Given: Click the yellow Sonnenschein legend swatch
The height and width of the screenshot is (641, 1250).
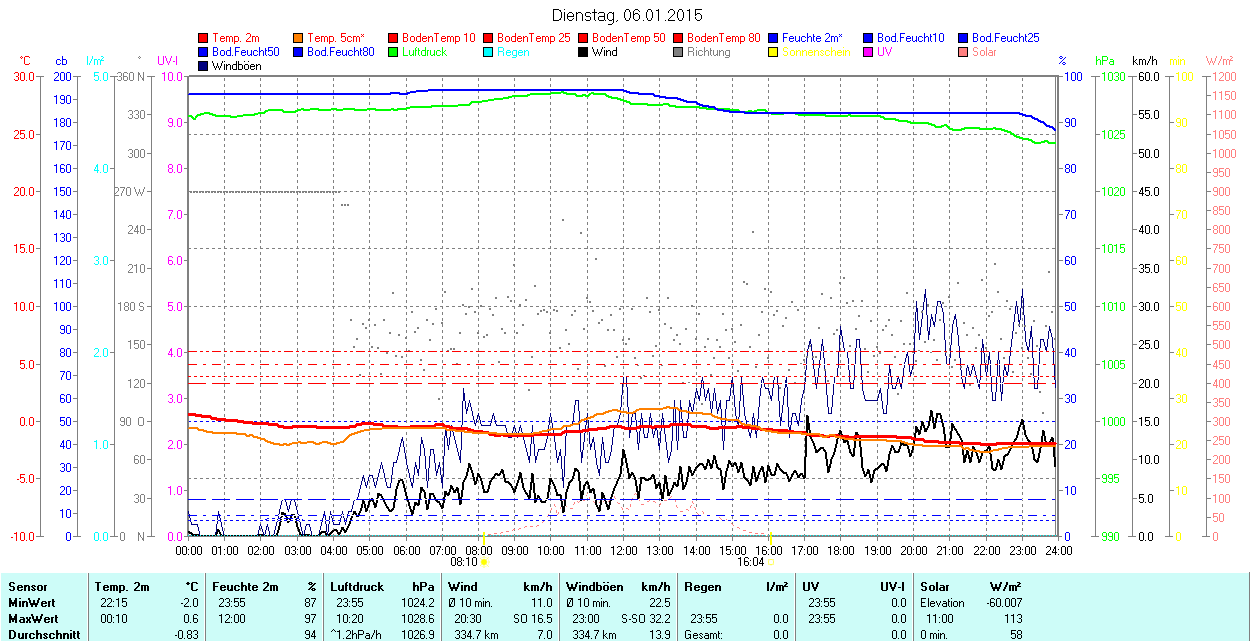Looking at the screenshot, I should (x=774, y=52).
